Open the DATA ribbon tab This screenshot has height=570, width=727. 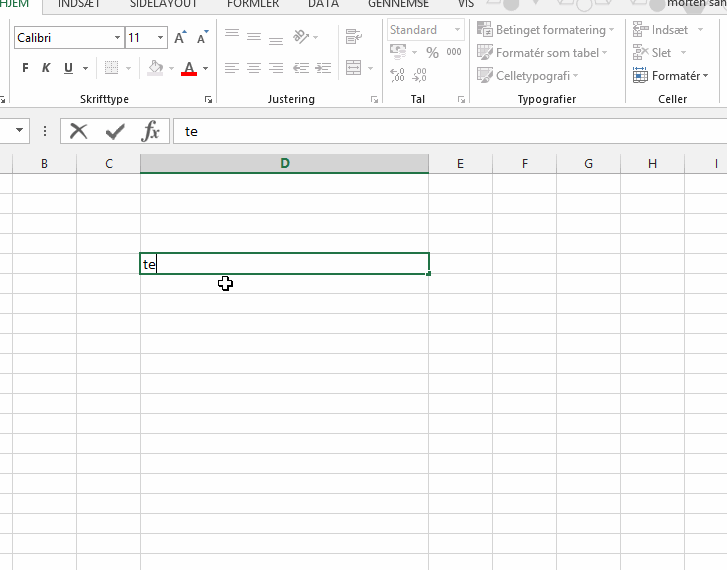click(323, 4)
